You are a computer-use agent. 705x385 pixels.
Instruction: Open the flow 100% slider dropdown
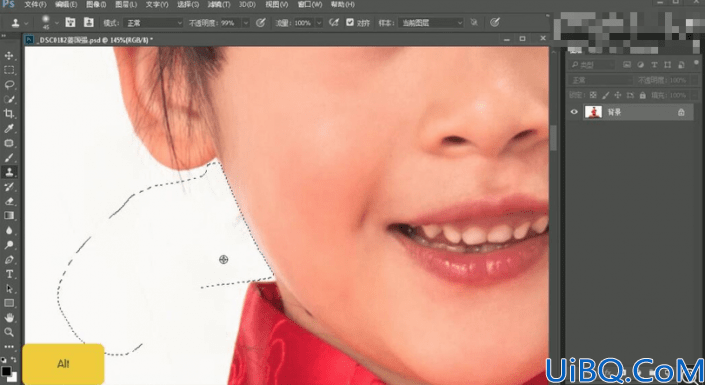[x=319, y=23]
